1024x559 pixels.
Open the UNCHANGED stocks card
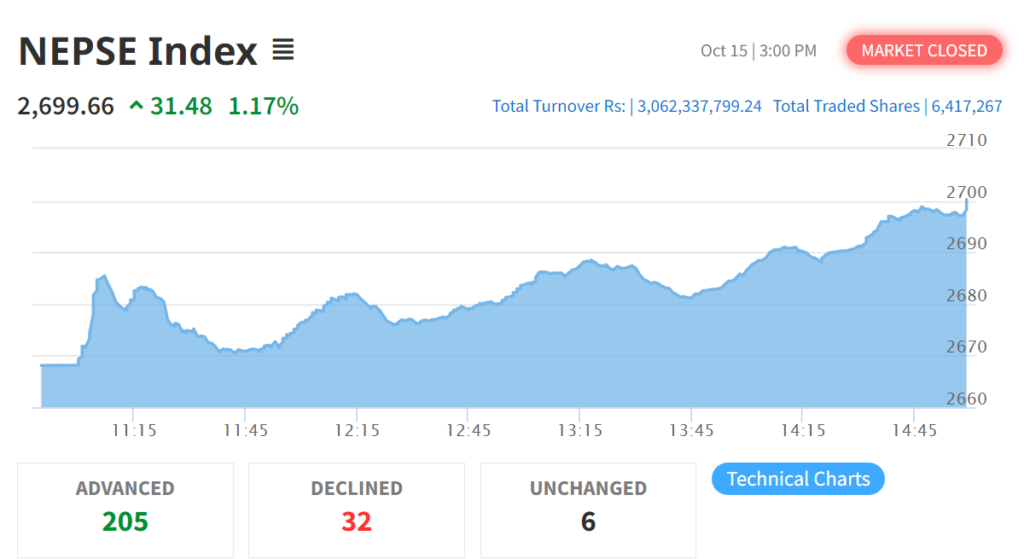click(588, 508)
